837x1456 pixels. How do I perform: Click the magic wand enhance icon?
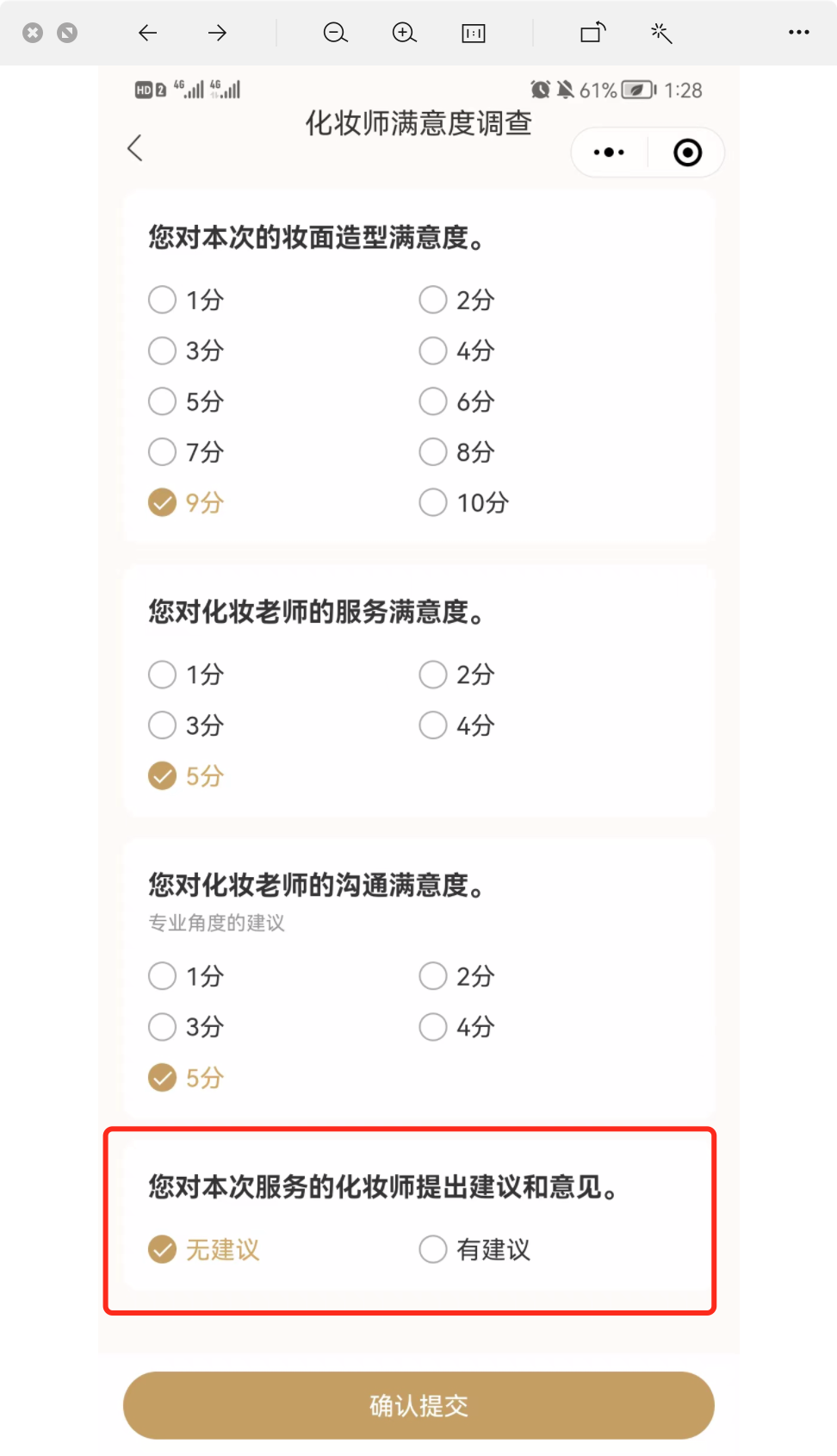click(x=661, y=33)
